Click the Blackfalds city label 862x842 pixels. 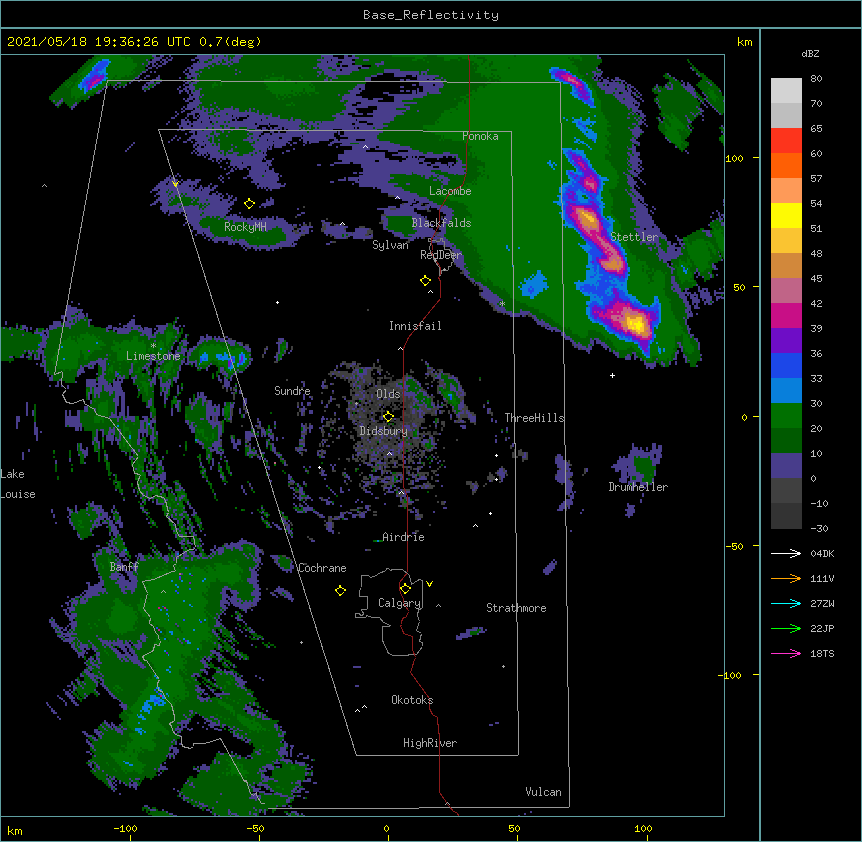441,223
